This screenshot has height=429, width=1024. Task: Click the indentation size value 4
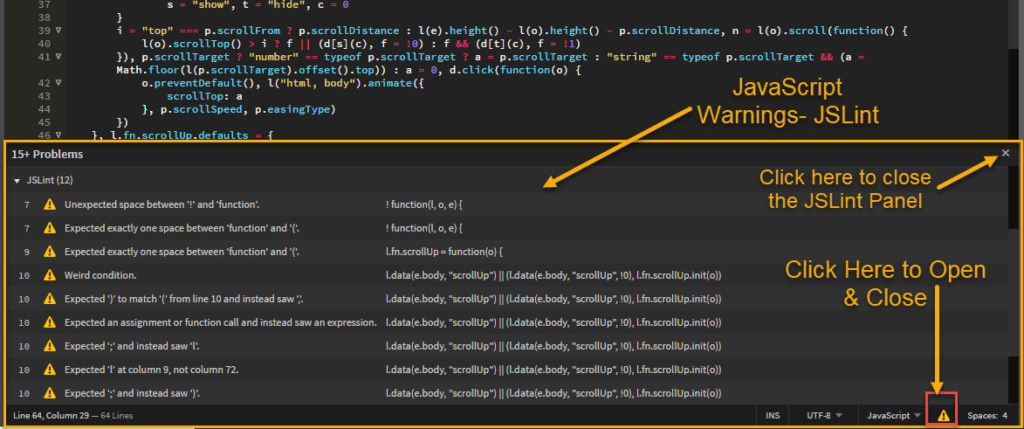tap(1004, 414)
